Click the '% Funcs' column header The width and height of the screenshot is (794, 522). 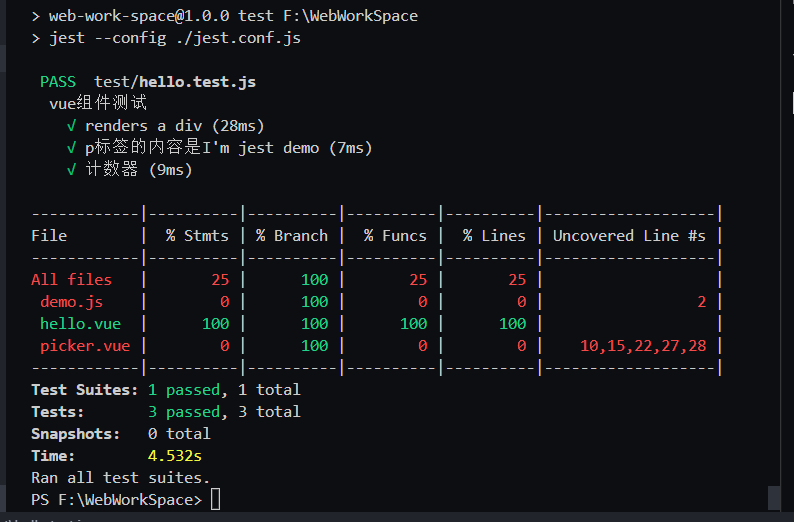tap(395, 235)
